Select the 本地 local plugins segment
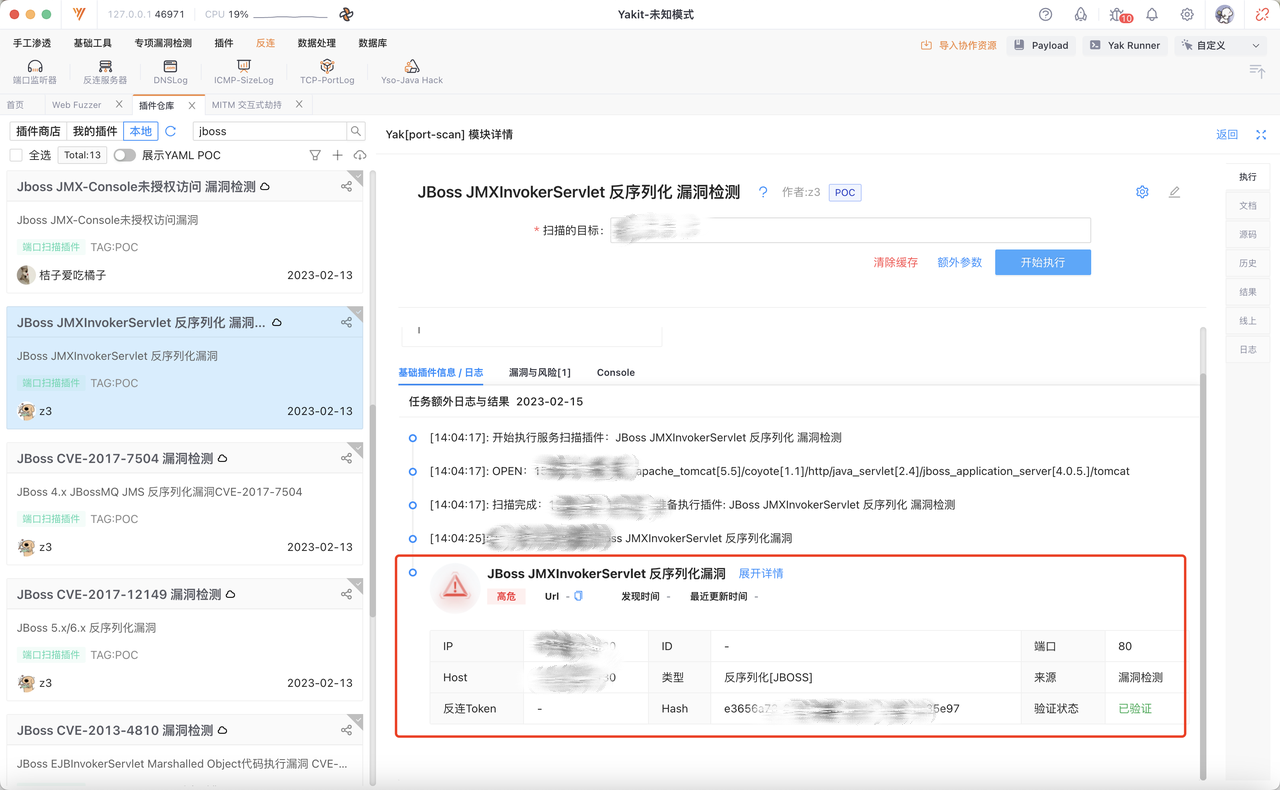1280x790 pixels. click(141, 131)
